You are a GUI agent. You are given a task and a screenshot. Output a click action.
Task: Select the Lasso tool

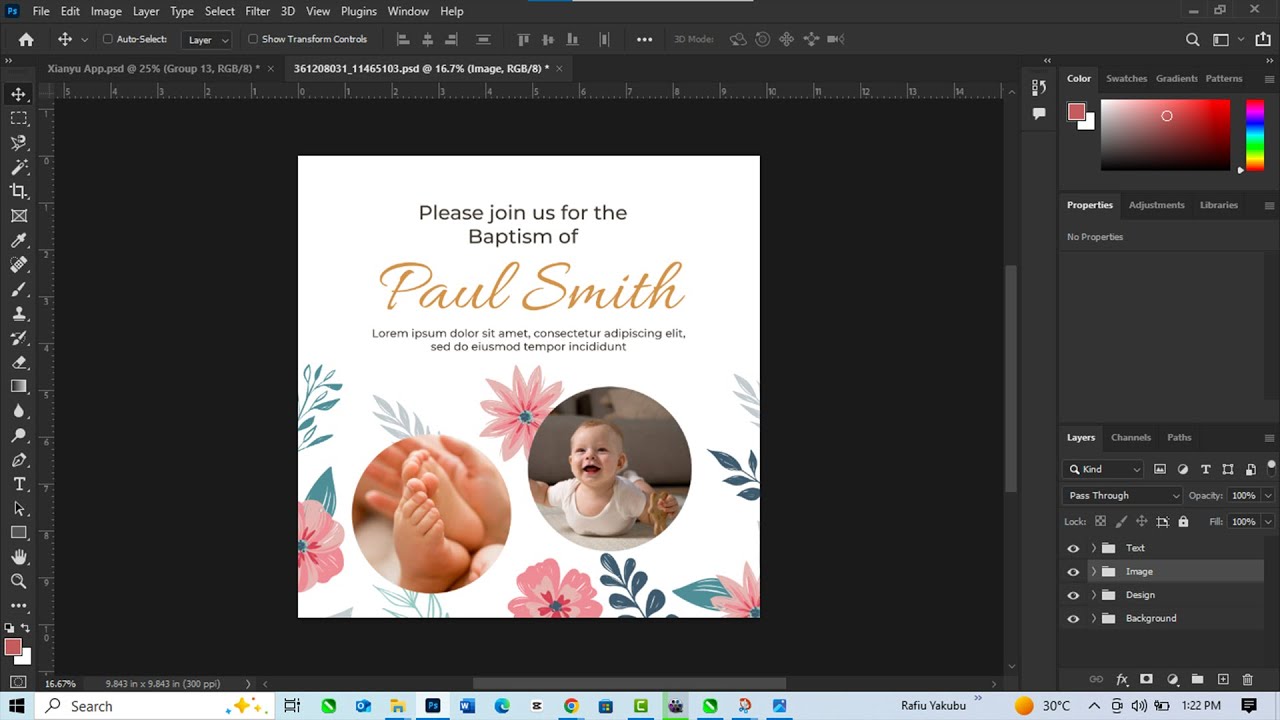coord(19,143)
